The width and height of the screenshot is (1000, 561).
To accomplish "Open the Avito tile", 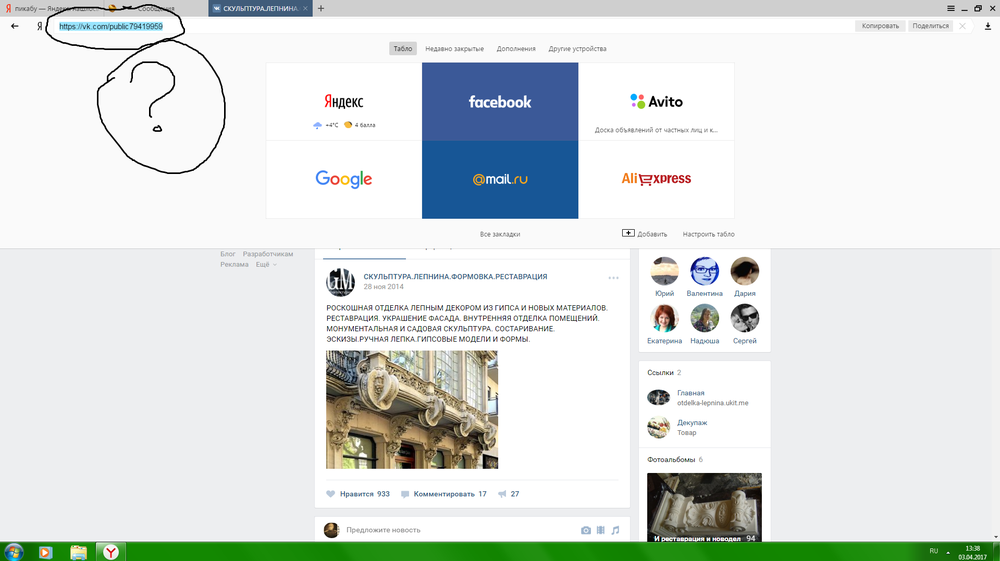I will (x=656, y=102).
